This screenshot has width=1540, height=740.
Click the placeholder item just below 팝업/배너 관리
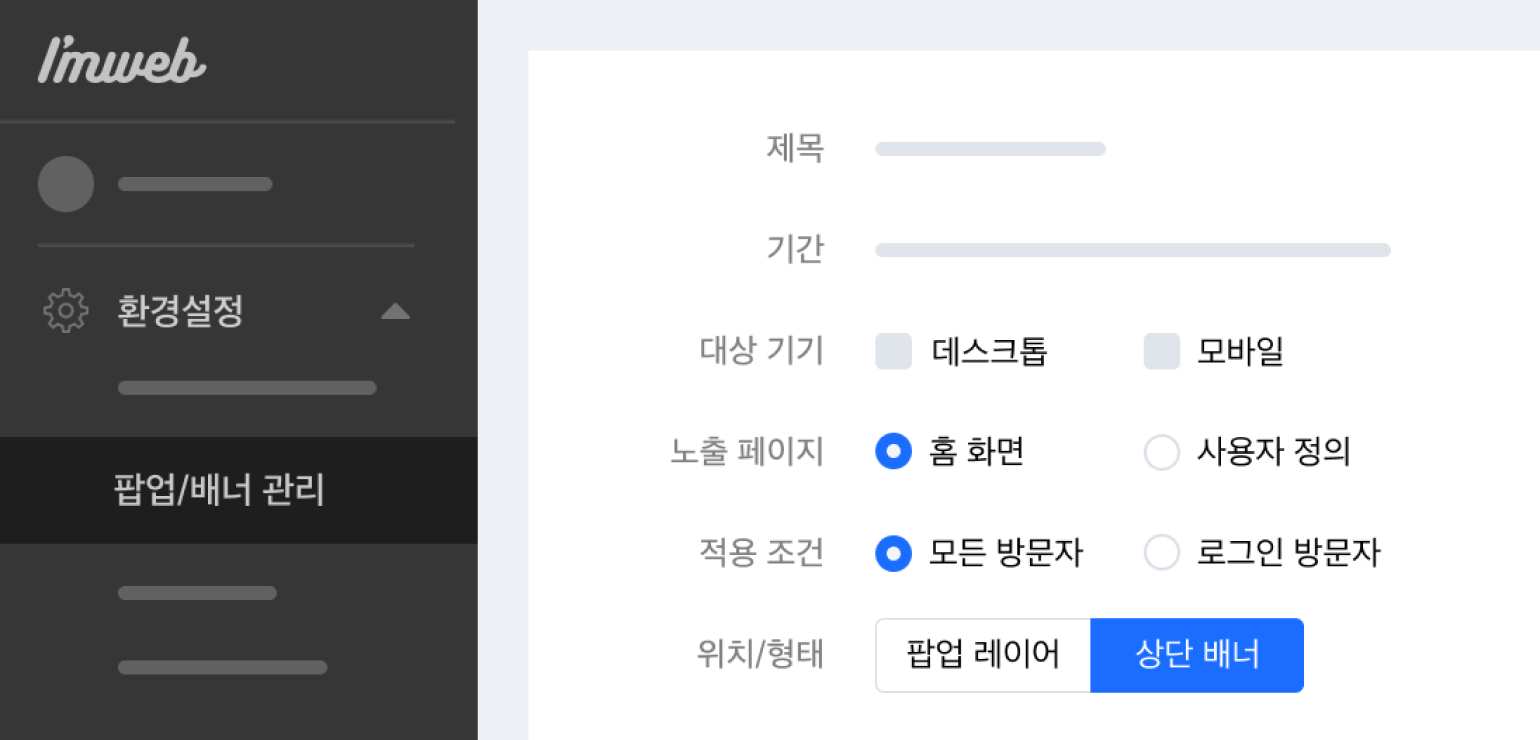tap(197, 593)
